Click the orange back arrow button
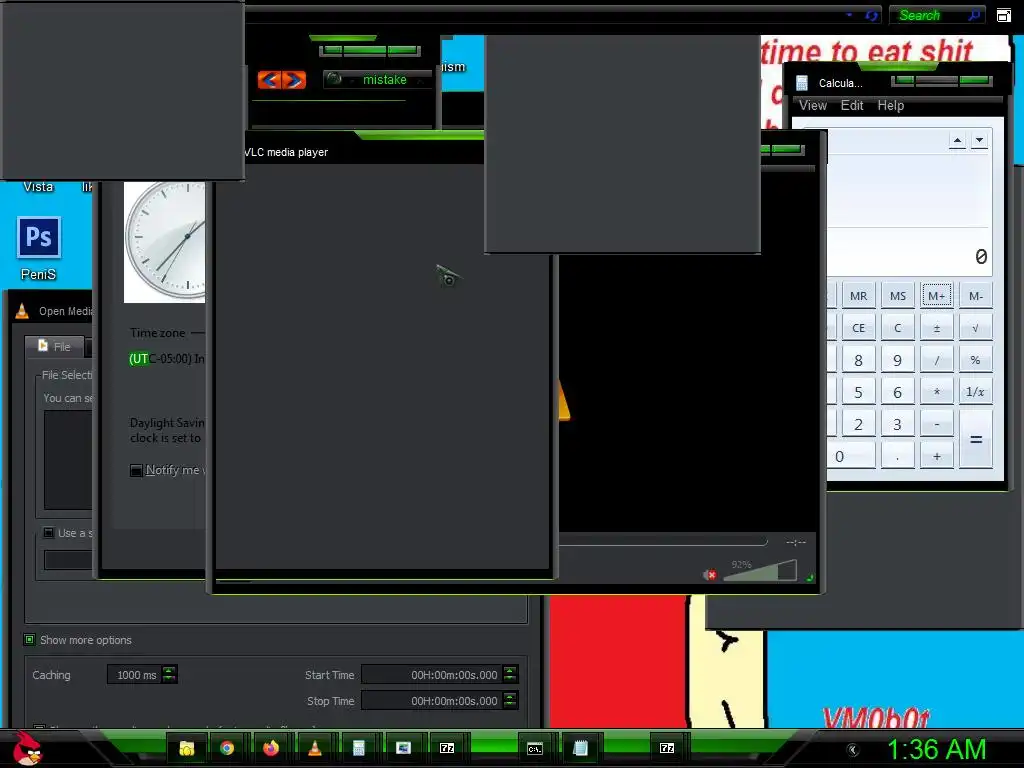 [x=270, y=80]
